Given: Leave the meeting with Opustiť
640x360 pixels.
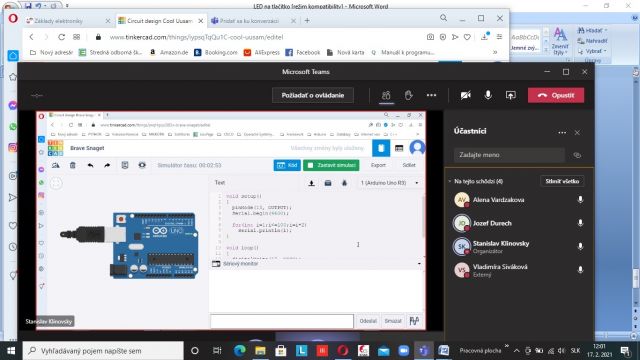Looking at the screenshot, I should (x=556, y=96).
